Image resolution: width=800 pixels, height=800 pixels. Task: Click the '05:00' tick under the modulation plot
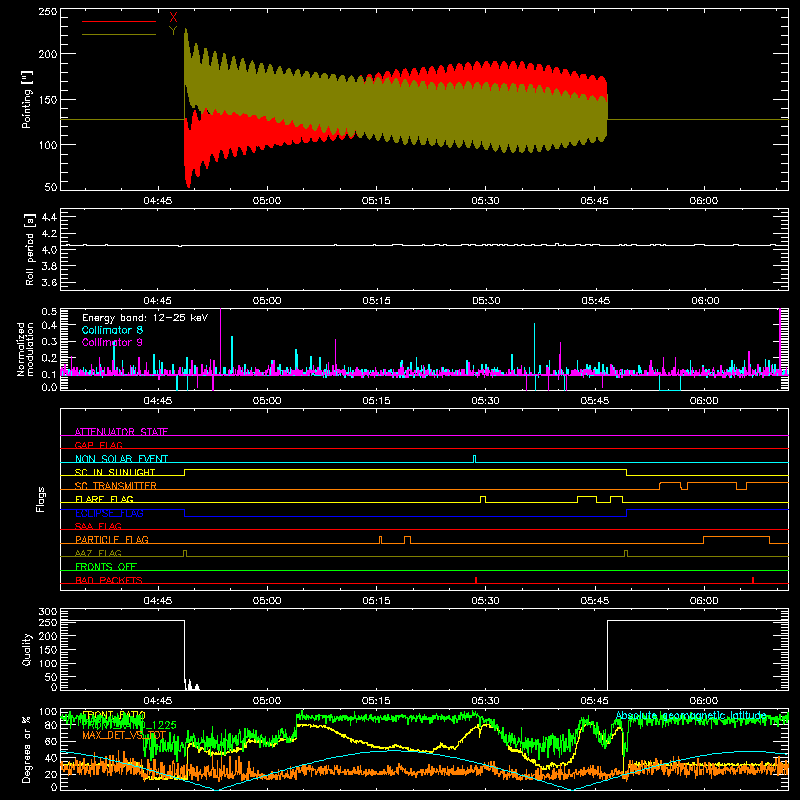[267, 401]
